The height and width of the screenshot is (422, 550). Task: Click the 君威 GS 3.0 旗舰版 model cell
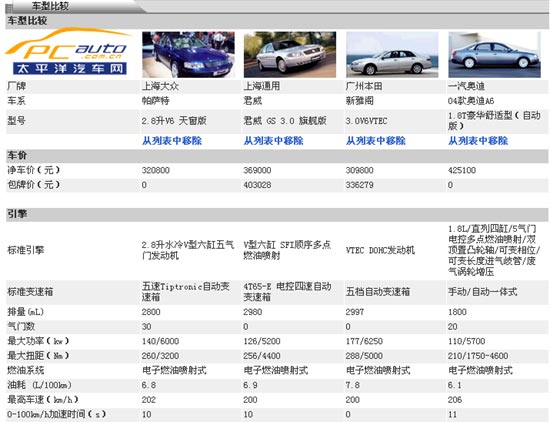(x=285, y=121)
